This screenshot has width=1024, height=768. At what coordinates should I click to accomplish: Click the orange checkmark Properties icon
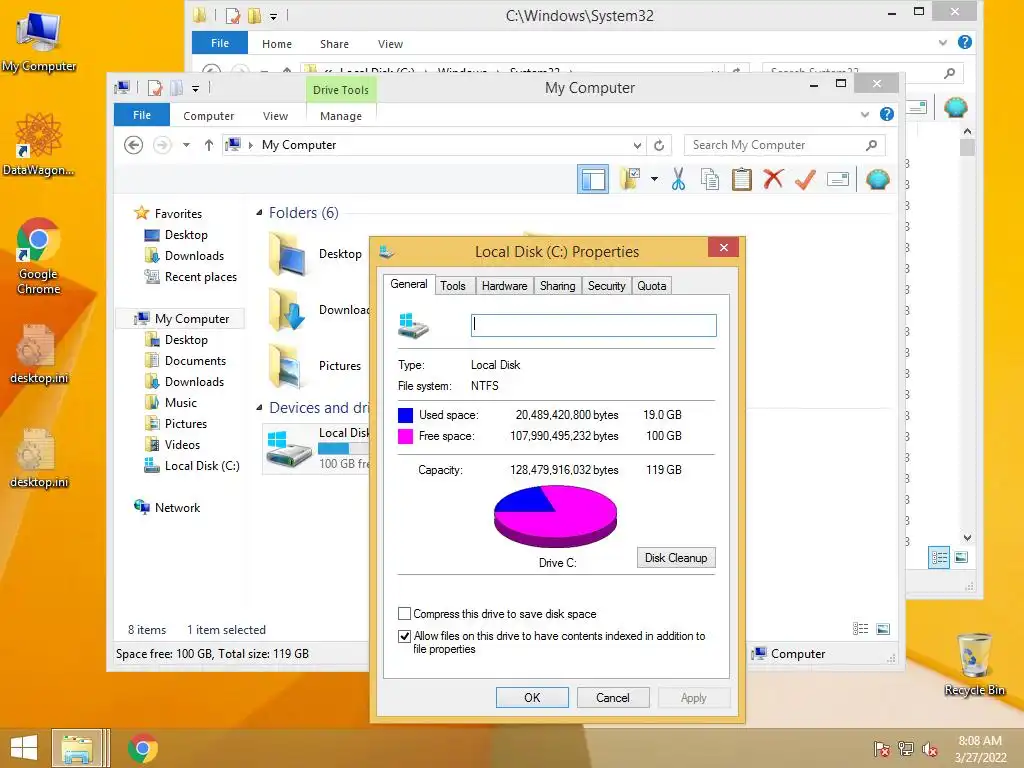805,179
